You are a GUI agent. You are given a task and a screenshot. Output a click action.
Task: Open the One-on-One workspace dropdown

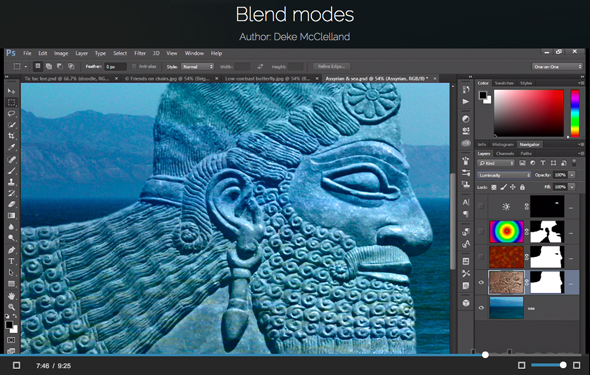tap(557, 67)
